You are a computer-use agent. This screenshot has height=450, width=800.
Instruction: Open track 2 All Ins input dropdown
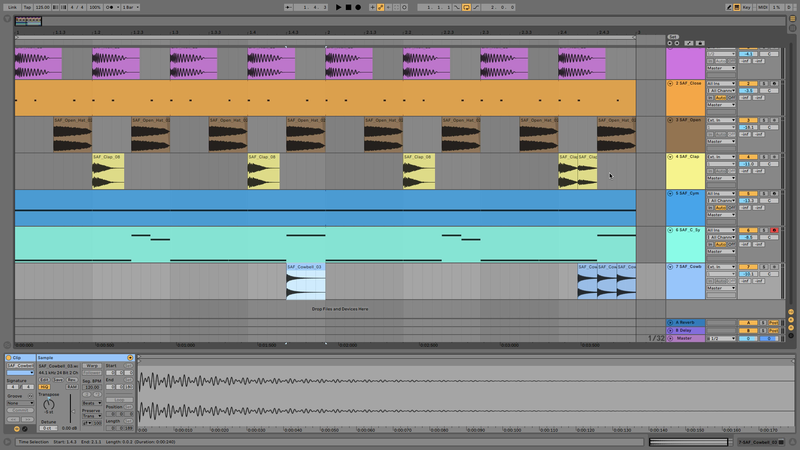(x=721, y=83)
